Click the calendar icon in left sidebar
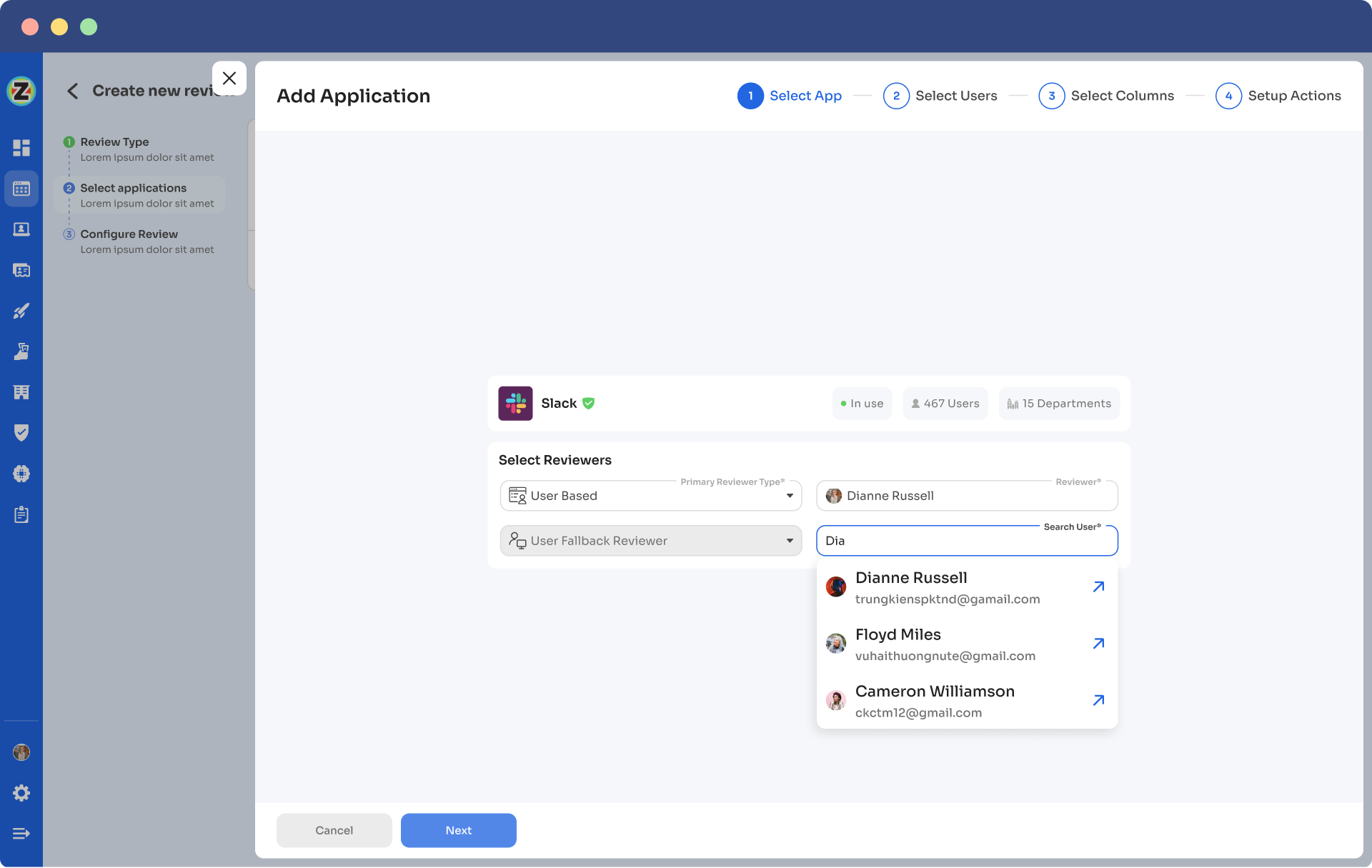 tap(21, 188)
